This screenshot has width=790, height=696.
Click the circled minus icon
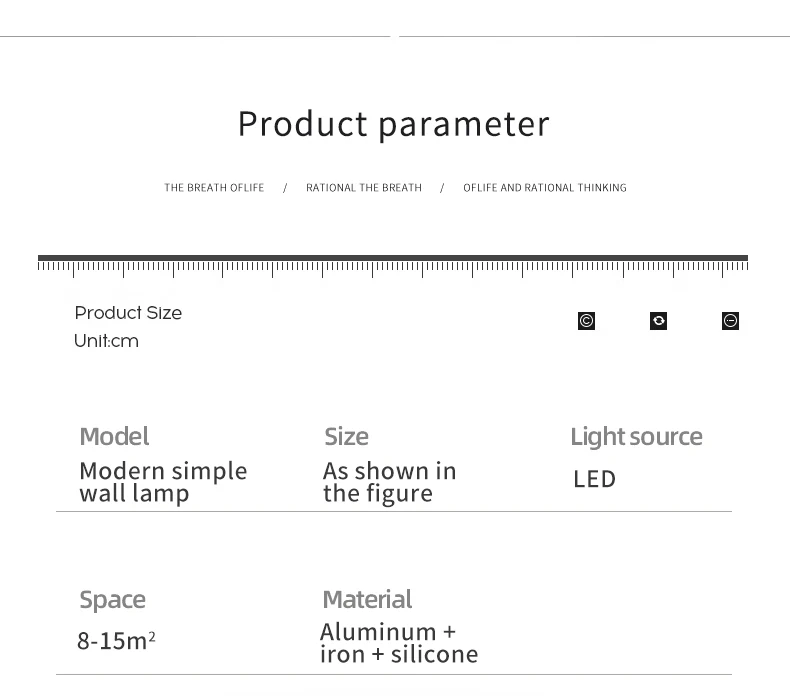(x=731, y=321)
